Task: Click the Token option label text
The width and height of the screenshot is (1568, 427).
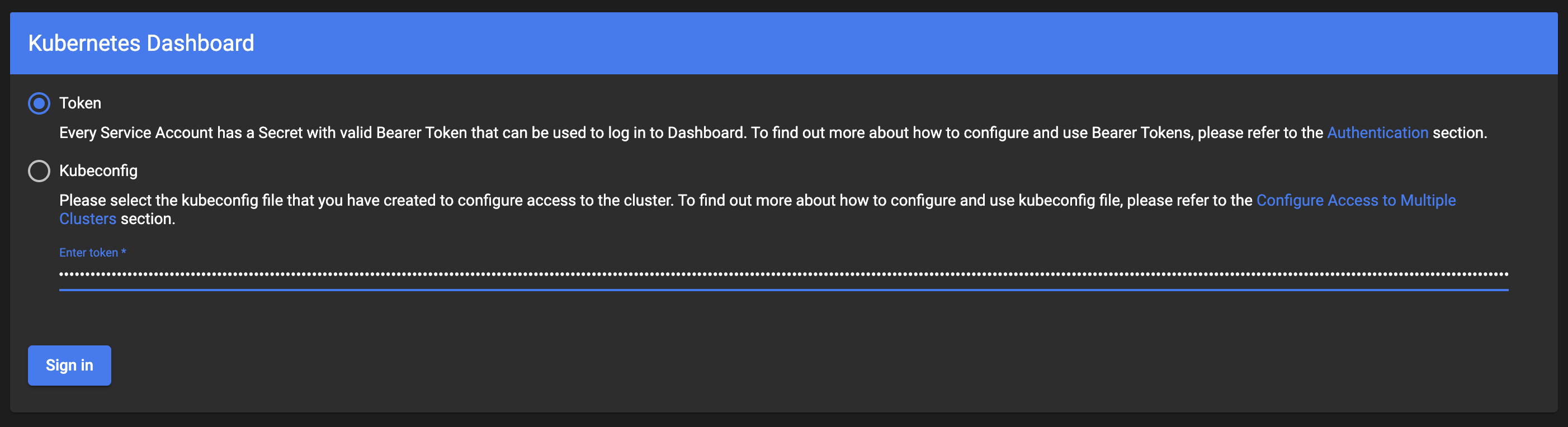Action: (80, 103)
